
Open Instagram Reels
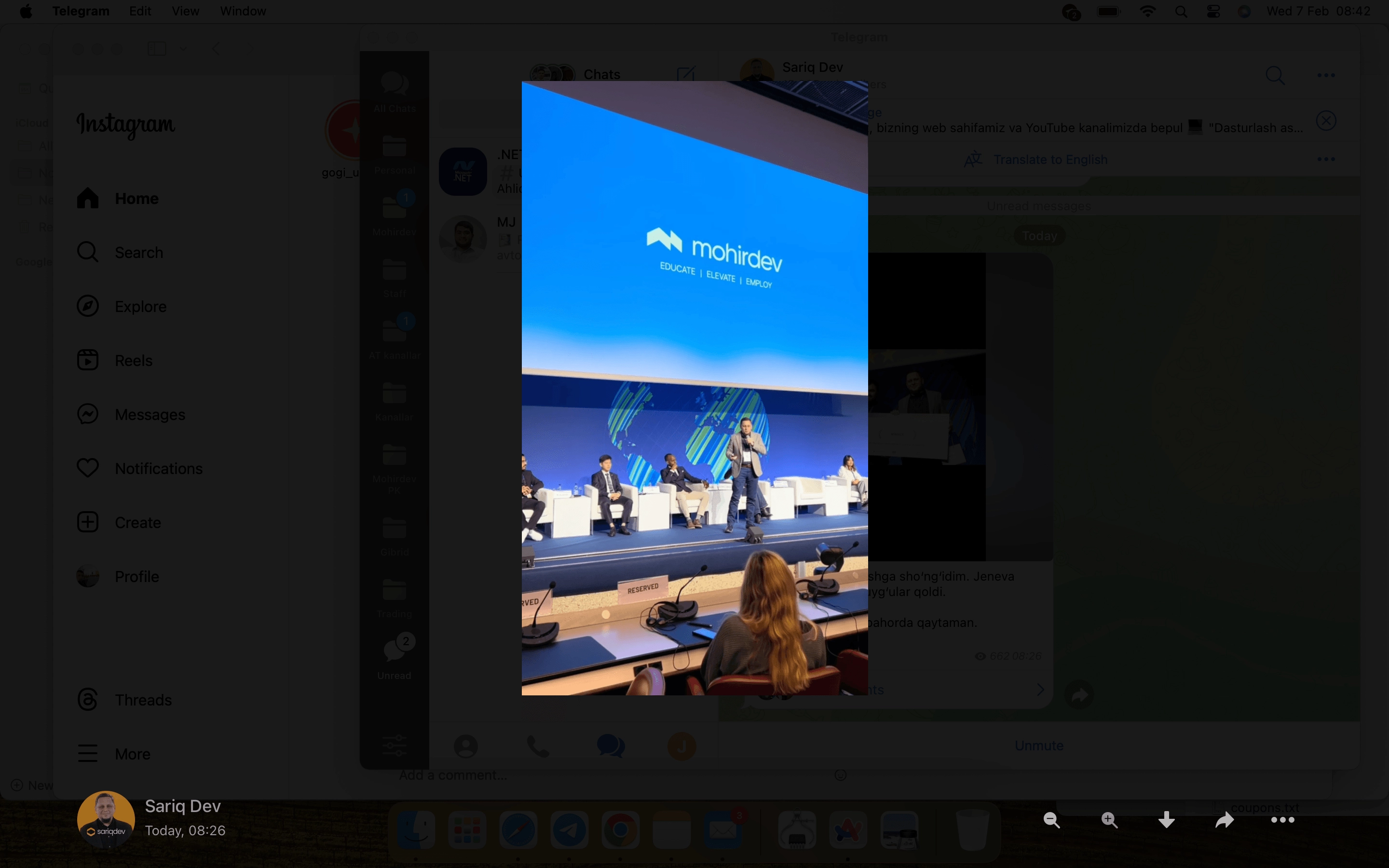click(115, 361)
